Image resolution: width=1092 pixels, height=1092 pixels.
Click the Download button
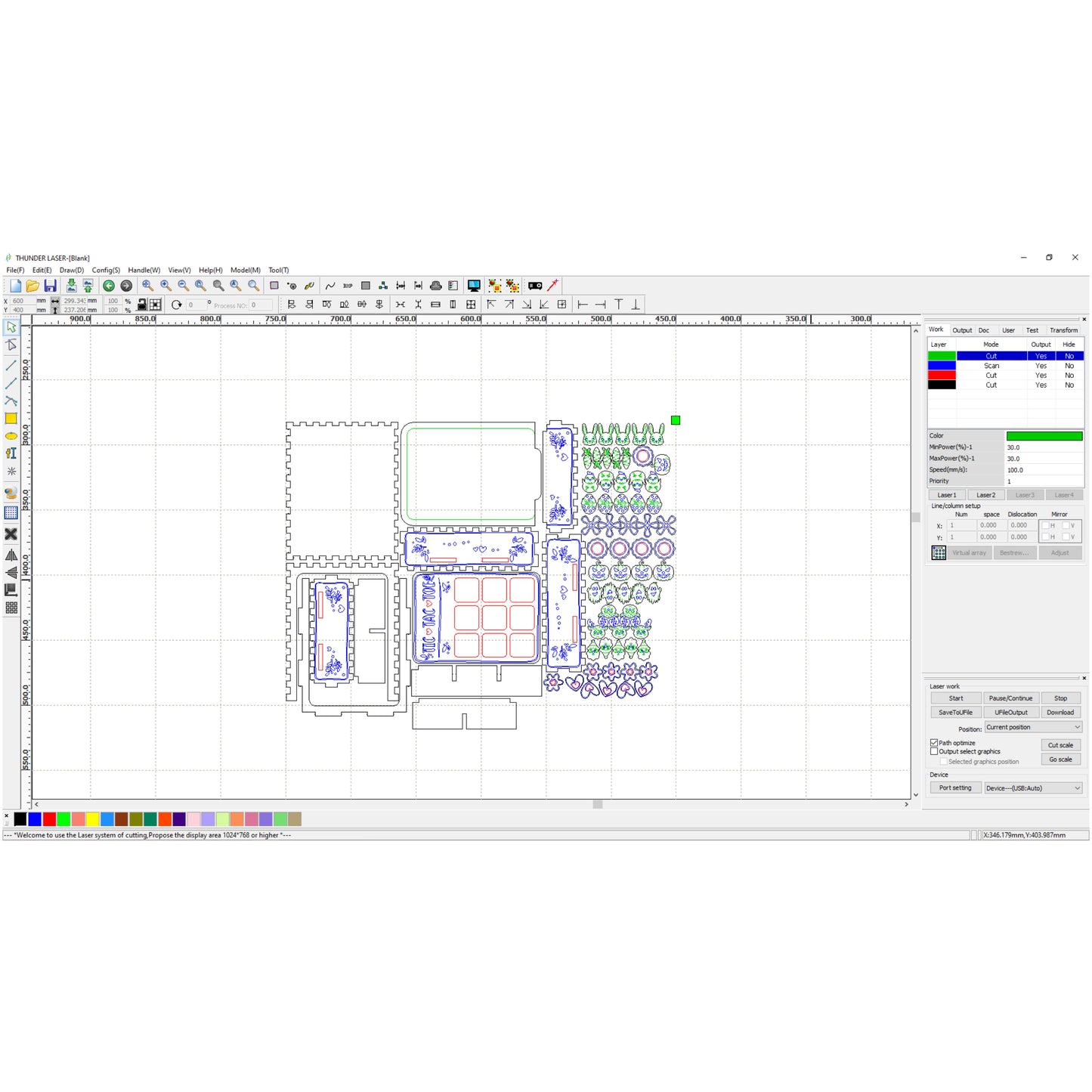click(x=1060, y=712)
